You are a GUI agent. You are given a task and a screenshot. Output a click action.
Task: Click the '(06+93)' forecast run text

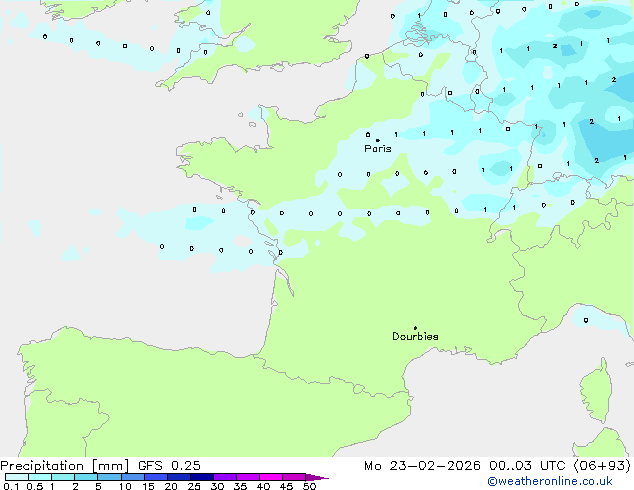pyautogui.click(x=602, y=466)
